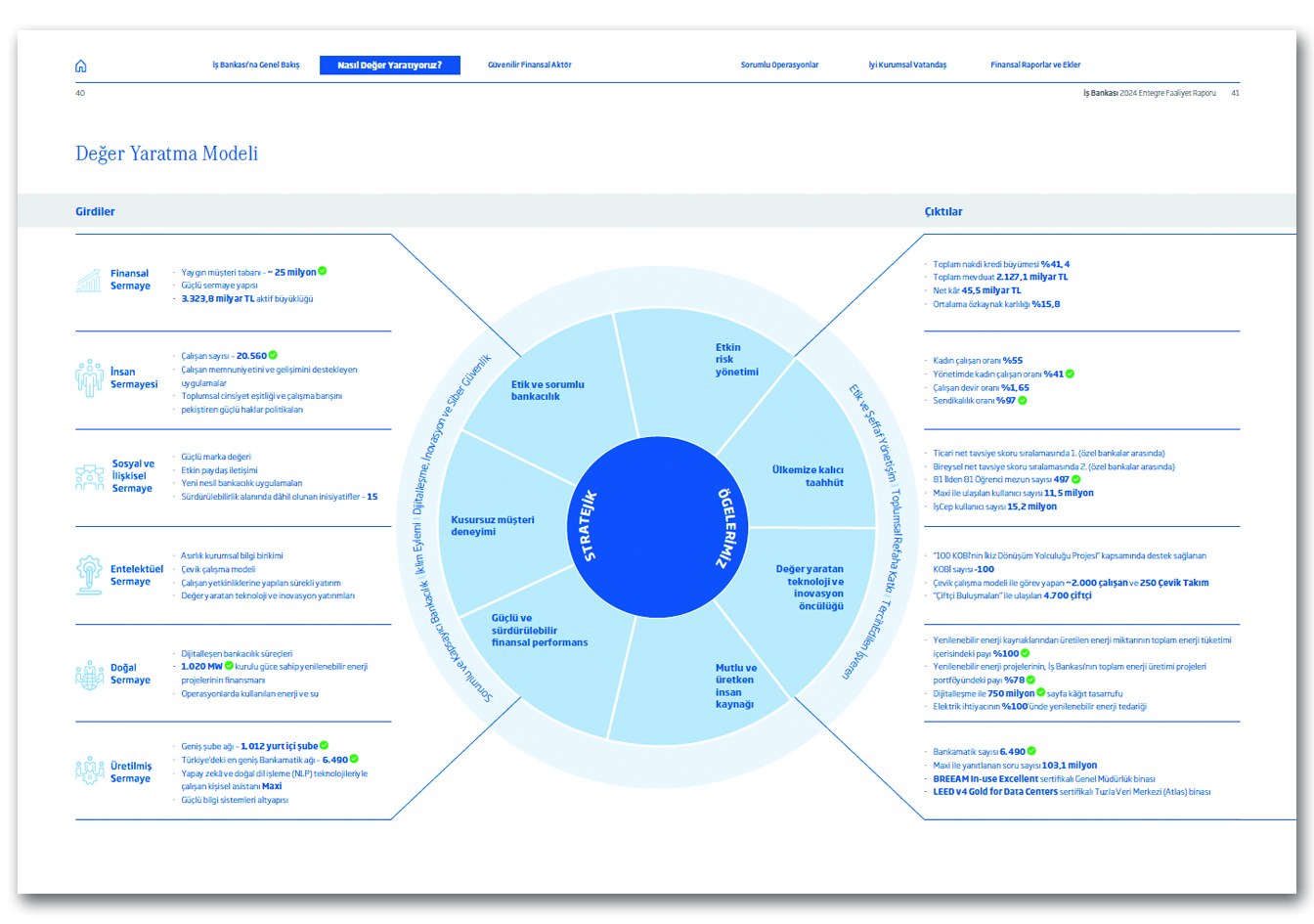The image size is (1314, 924).
Task: Click the 3.323,8 milyar TL aktif büyüklüğü line
Action: coord(247,299)
